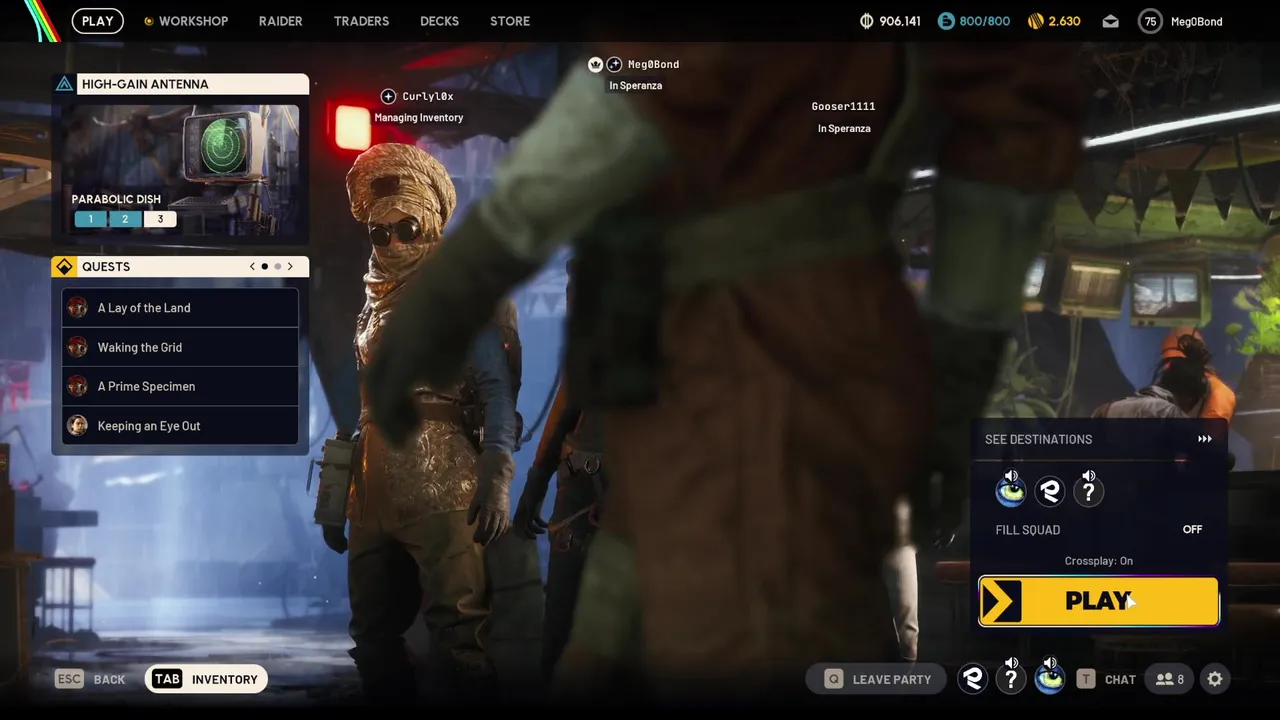Click the party leader crown icon
Screen dimensions: 1280x720
(596, 64)
